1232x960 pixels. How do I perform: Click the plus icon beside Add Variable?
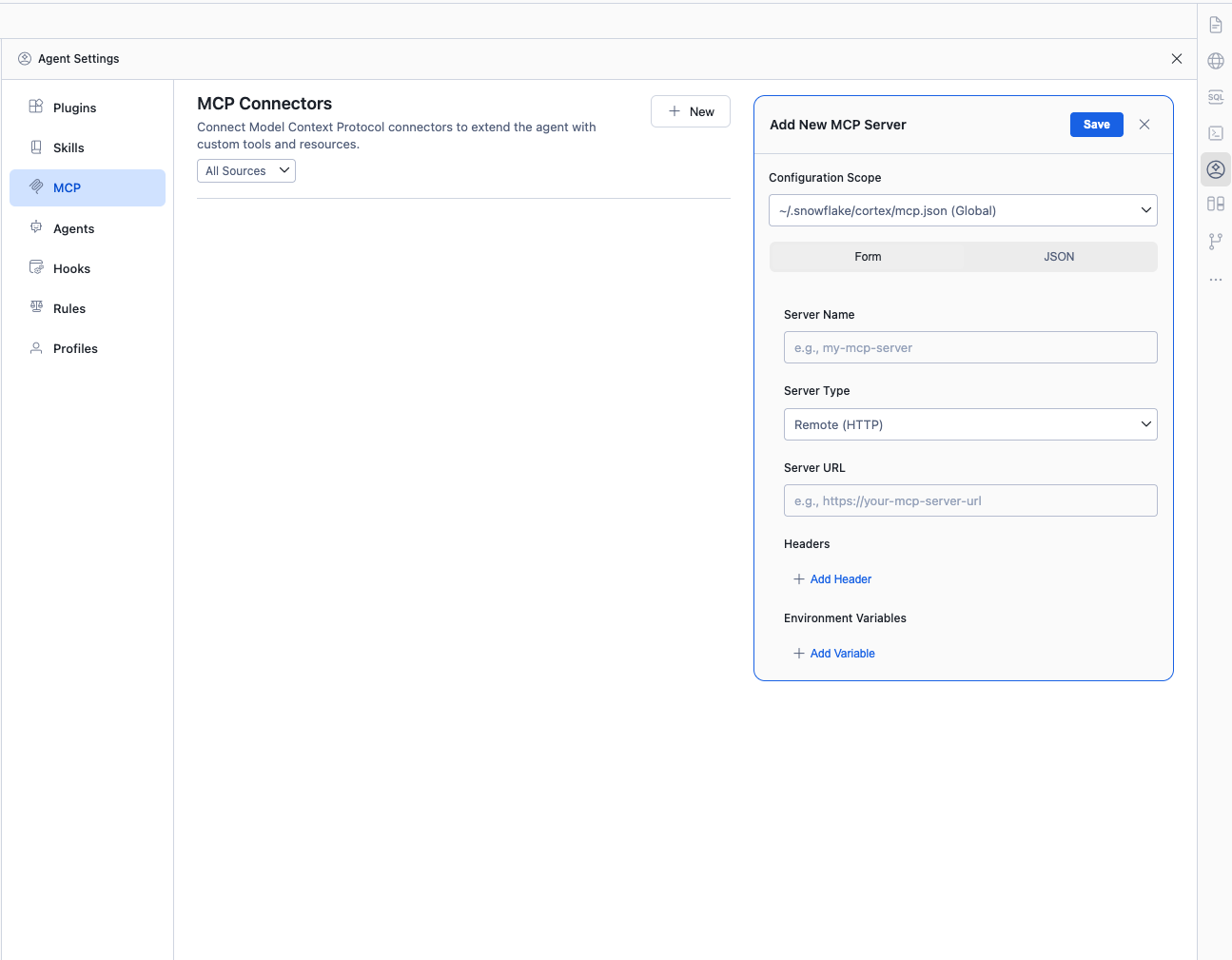point(799,654)
